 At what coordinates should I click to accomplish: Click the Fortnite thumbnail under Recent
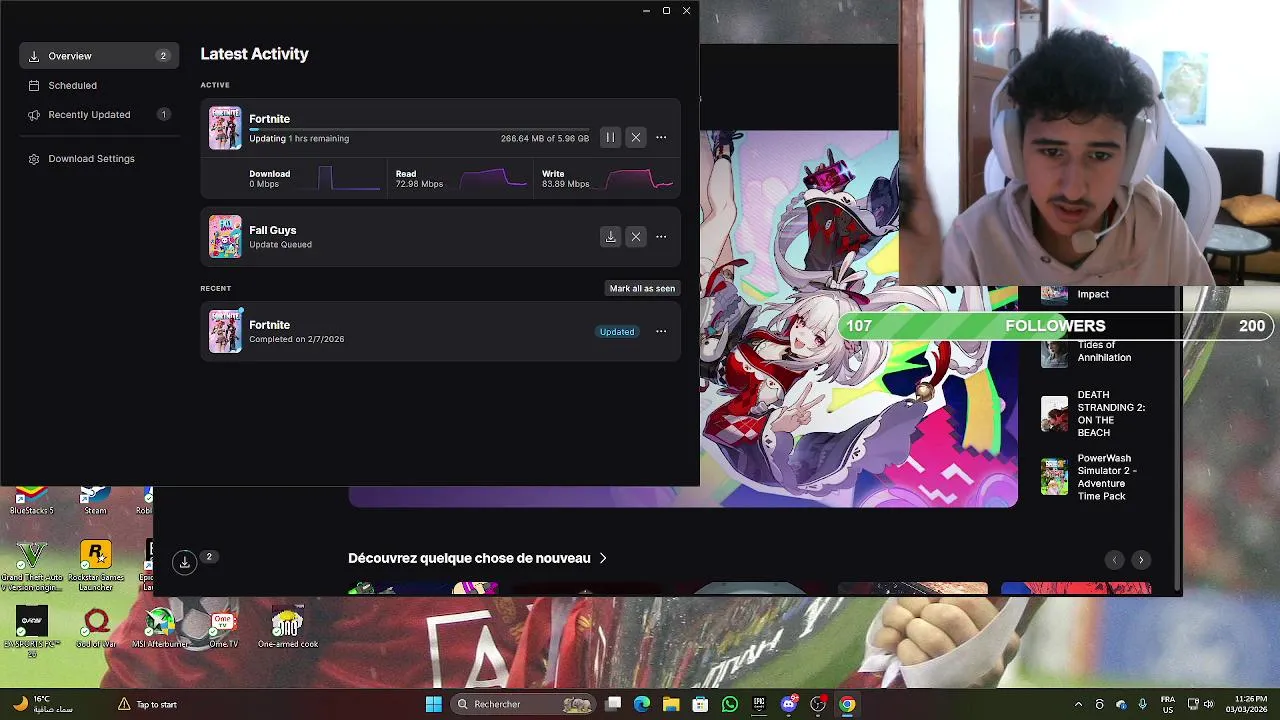coord(225,331)
